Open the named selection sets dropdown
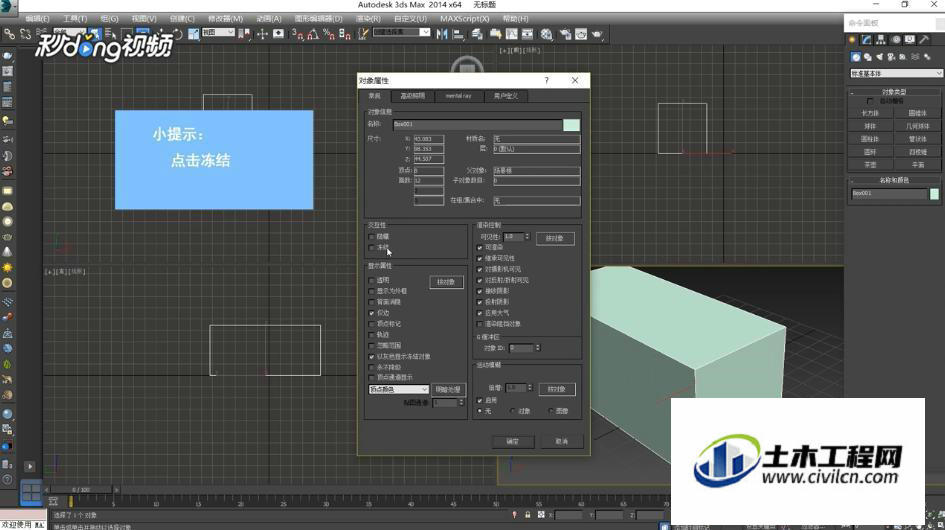This screenshot has width=945, height=530. tap(401, 32)
